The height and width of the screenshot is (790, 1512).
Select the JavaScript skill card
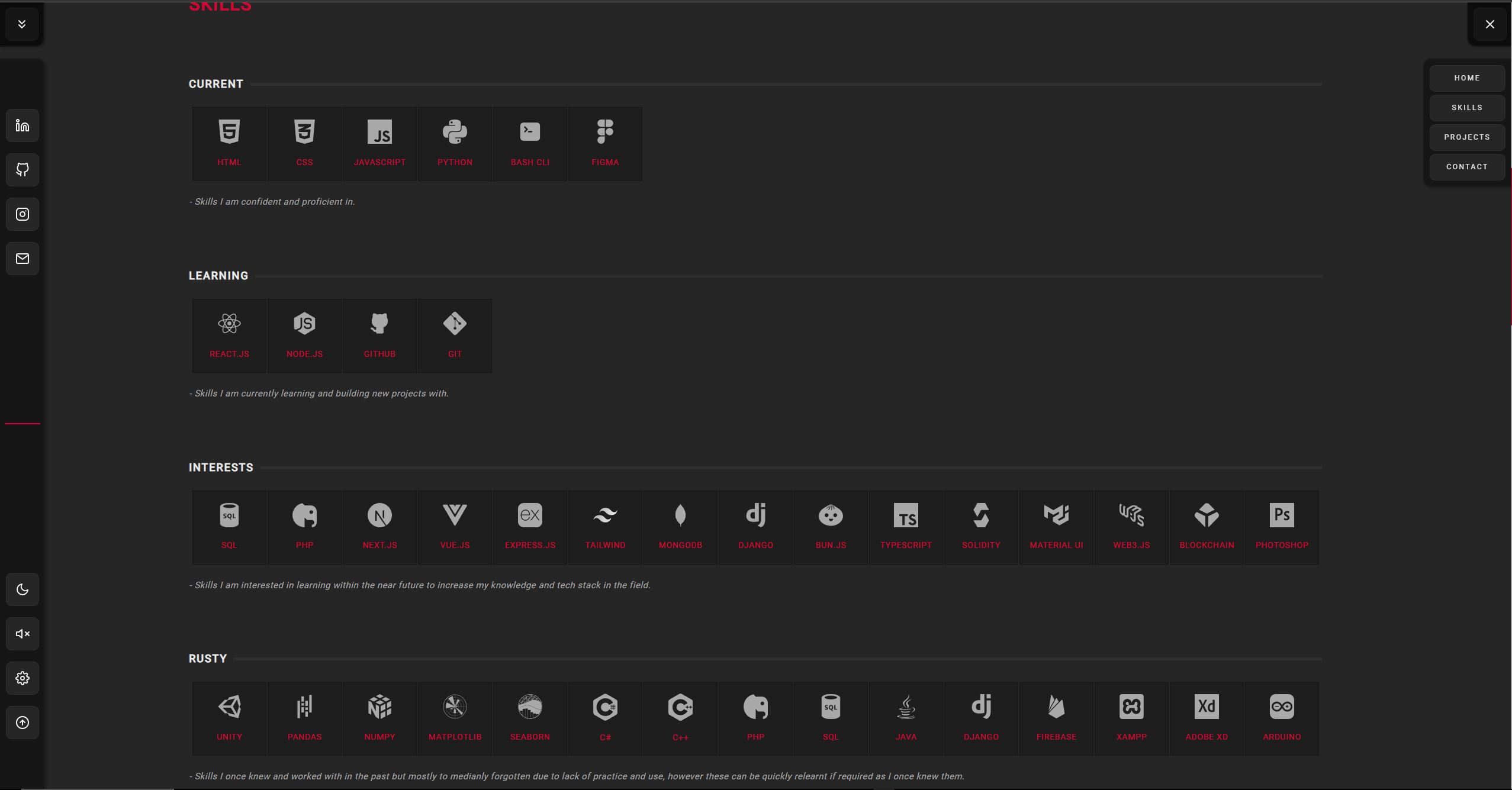[379, 144]
